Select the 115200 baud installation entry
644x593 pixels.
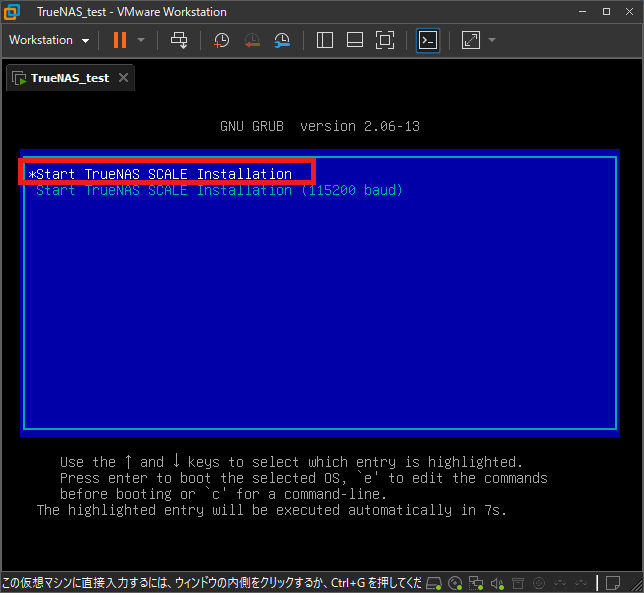[x=219, y=190]
